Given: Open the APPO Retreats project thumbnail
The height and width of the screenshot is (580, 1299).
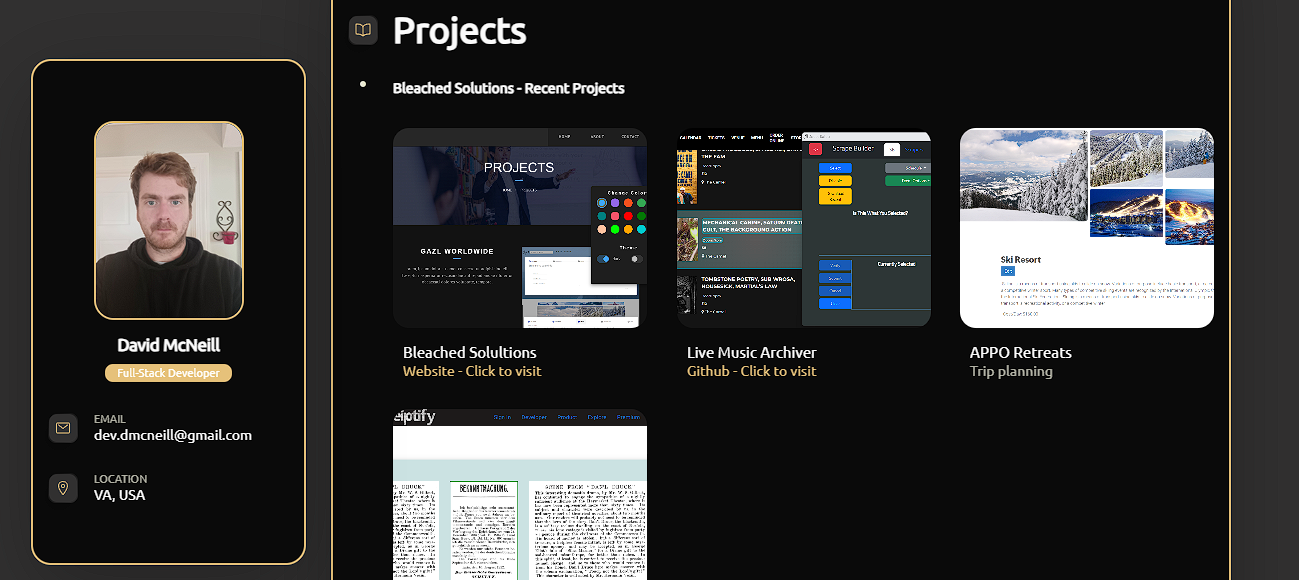Looking at the screenshot, I should [x=1086, y=227].
